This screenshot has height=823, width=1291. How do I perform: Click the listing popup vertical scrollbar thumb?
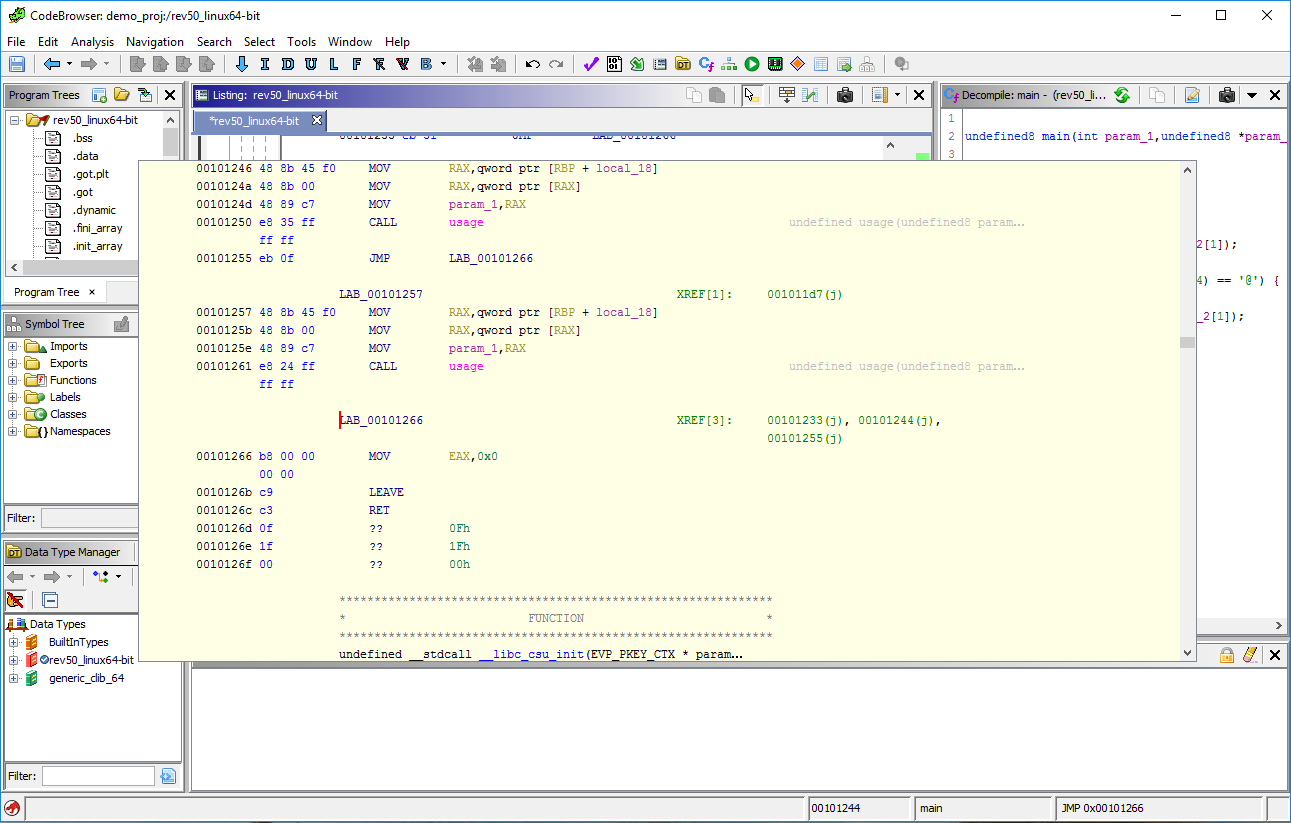pyautogui.click(x=1187, y=342)
